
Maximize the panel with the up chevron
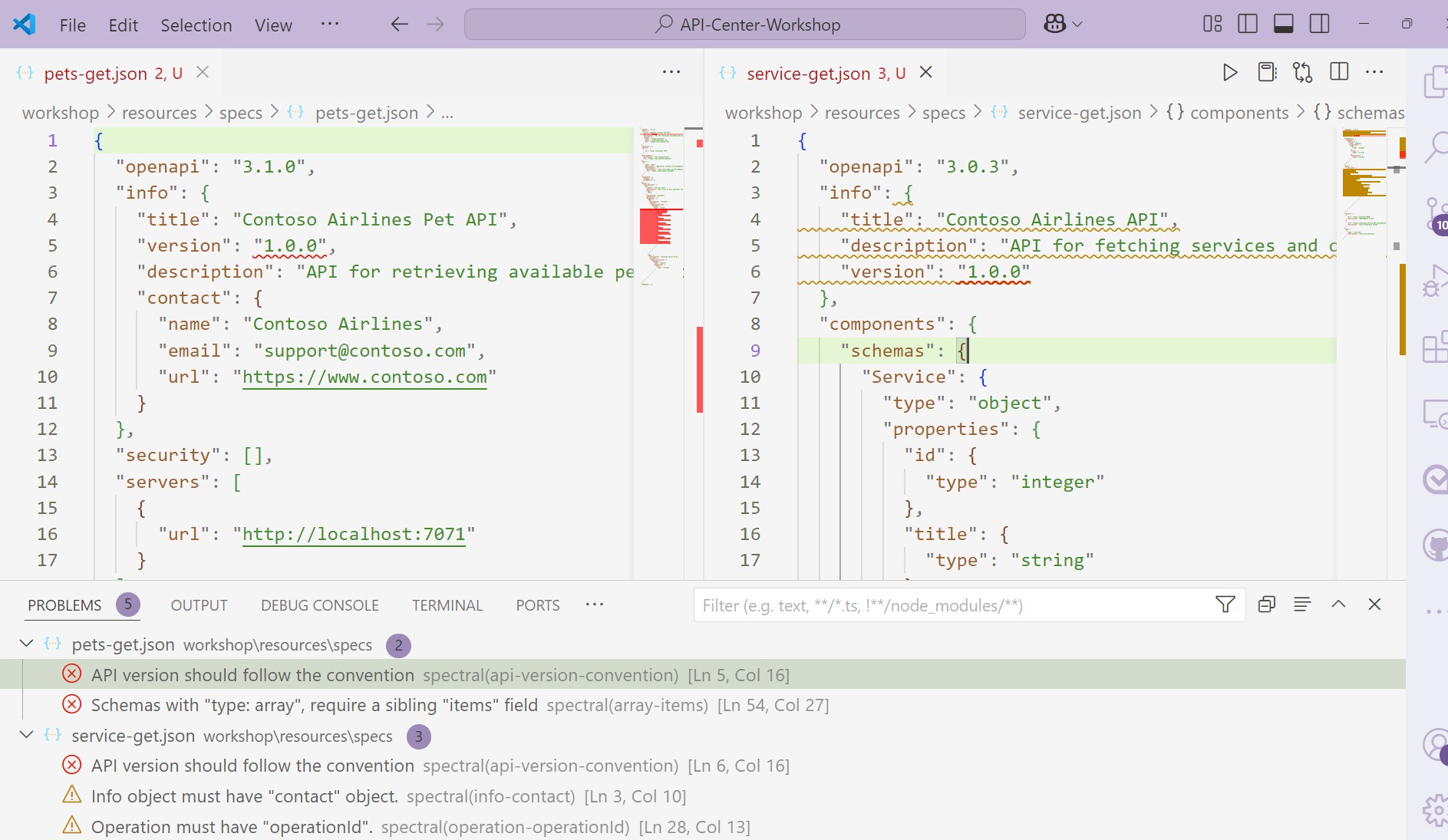click(1338, 604)
